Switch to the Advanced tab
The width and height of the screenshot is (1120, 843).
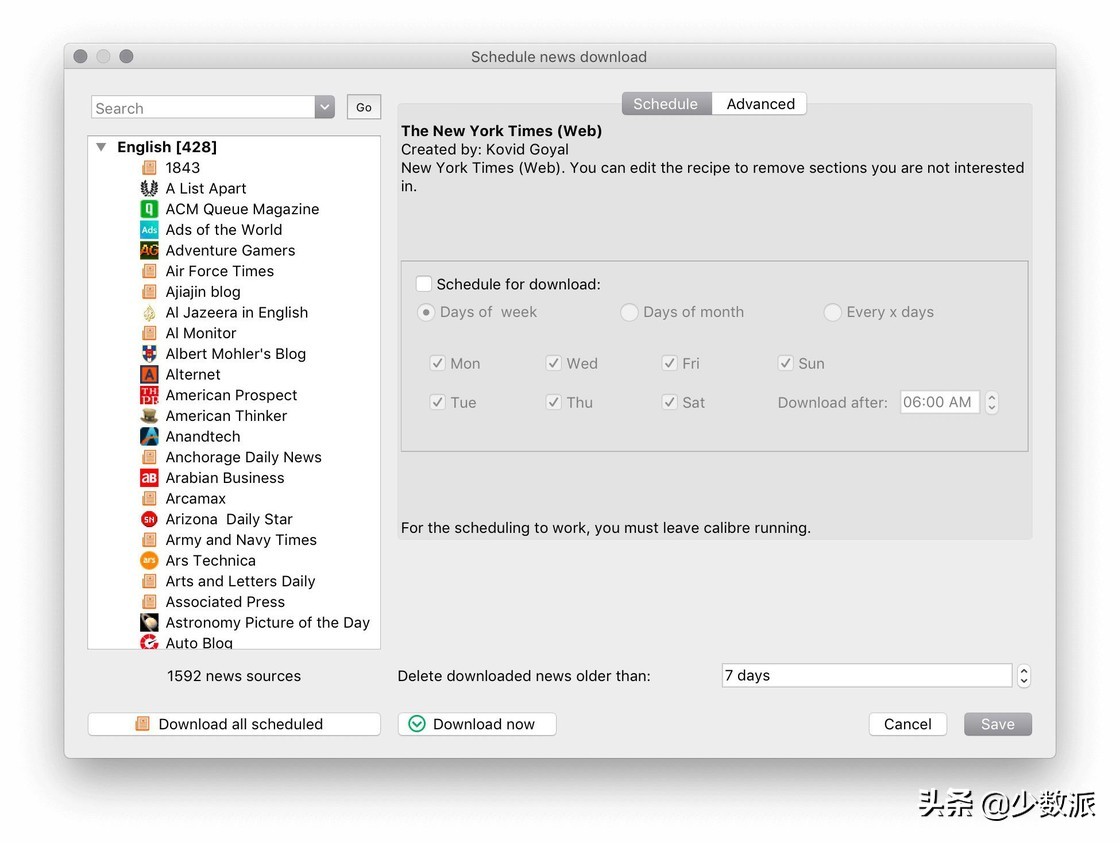click(760, 104)
